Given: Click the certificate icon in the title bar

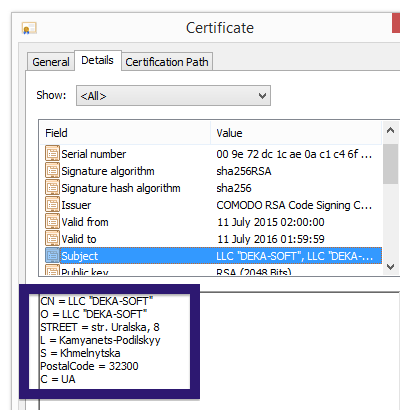Looking at the screenshot, I should tap(29, 28).
